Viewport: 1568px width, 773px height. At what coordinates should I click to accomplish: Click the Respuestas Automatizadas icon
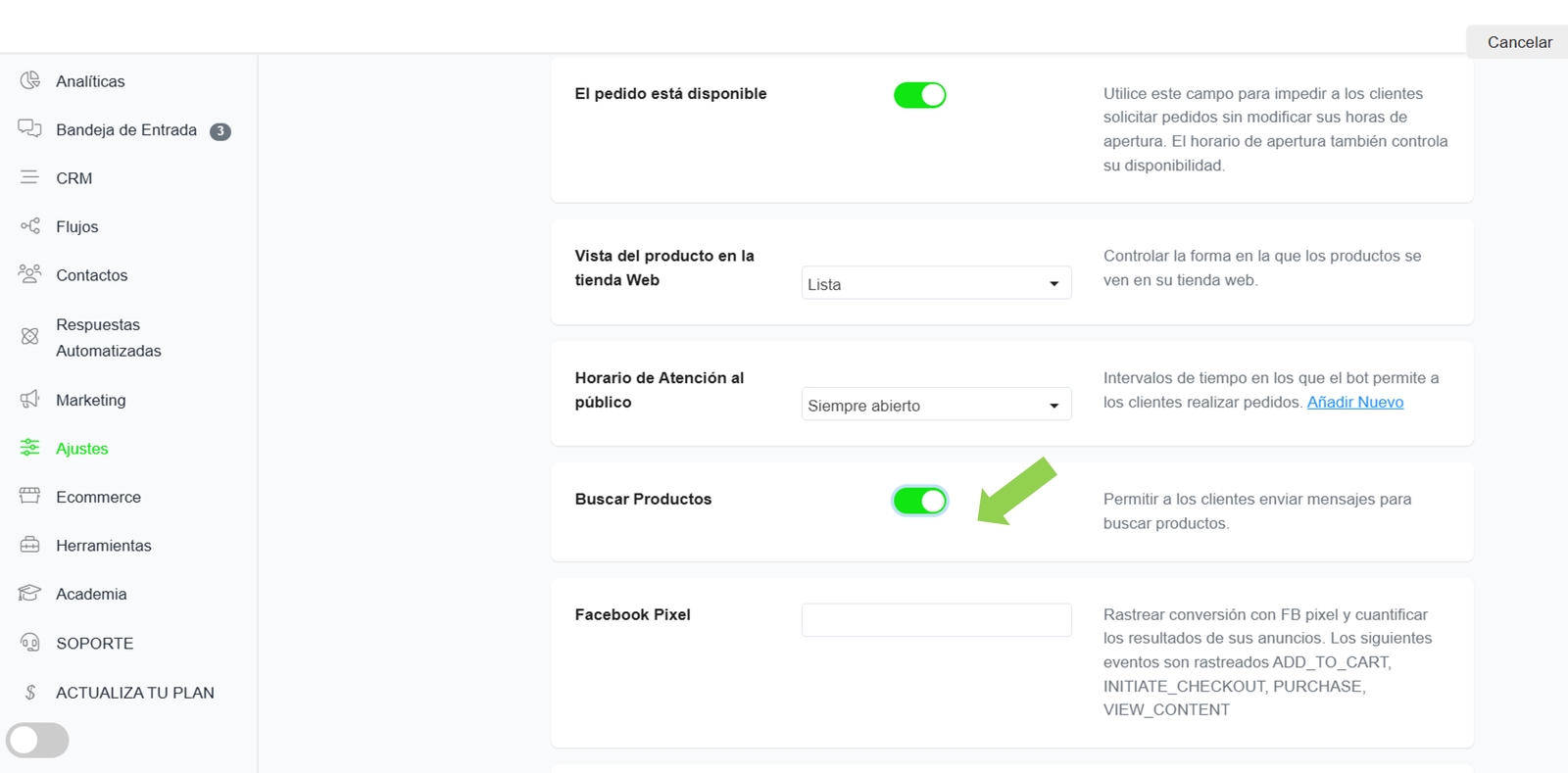click(30, 337)
